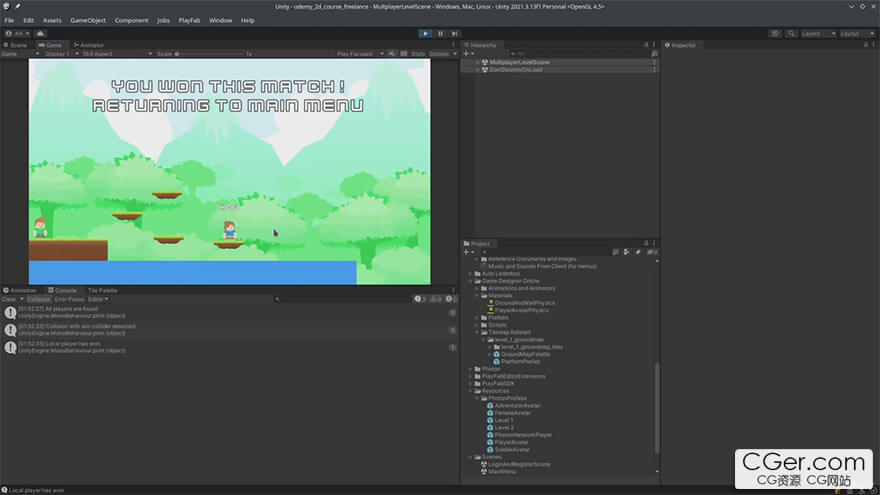Viewport: 880px width, 495px height.
Task: Select the PlayerAvatarPhysics material
Action: click(521, 310)
